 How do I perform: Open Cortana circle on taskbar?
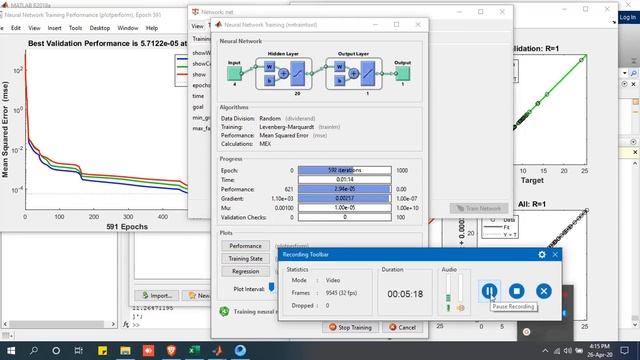click(x=56, y=351)
